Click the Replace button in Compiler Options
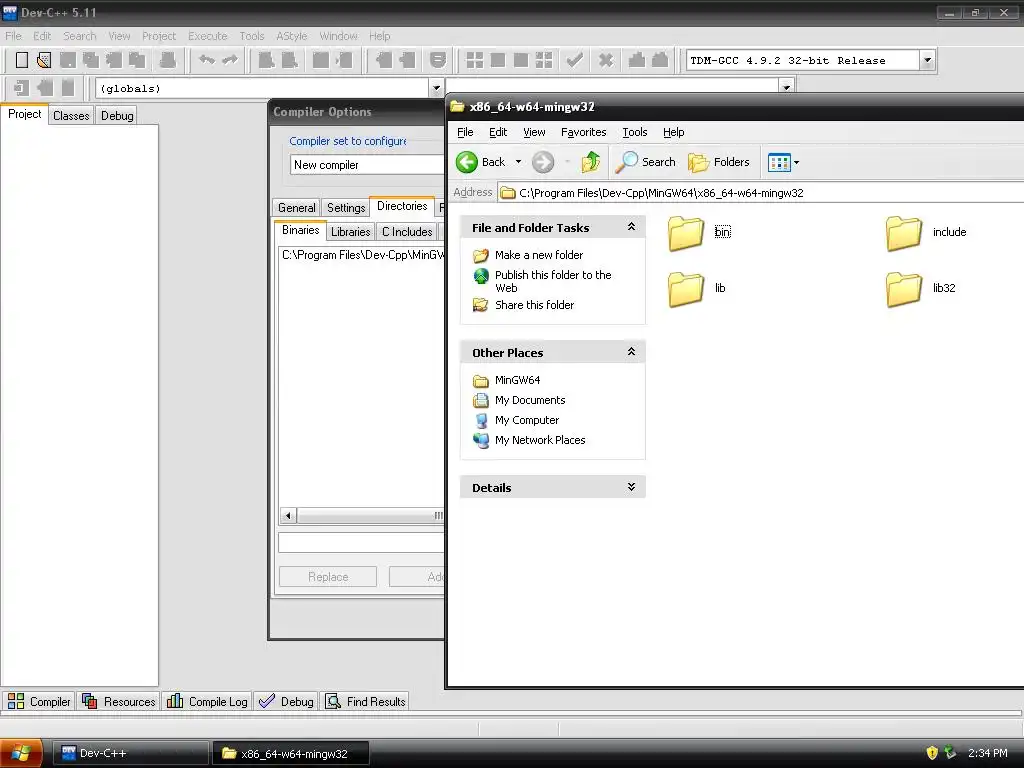The width and height of the screenshot is (1024, 768). pos(328,577)
